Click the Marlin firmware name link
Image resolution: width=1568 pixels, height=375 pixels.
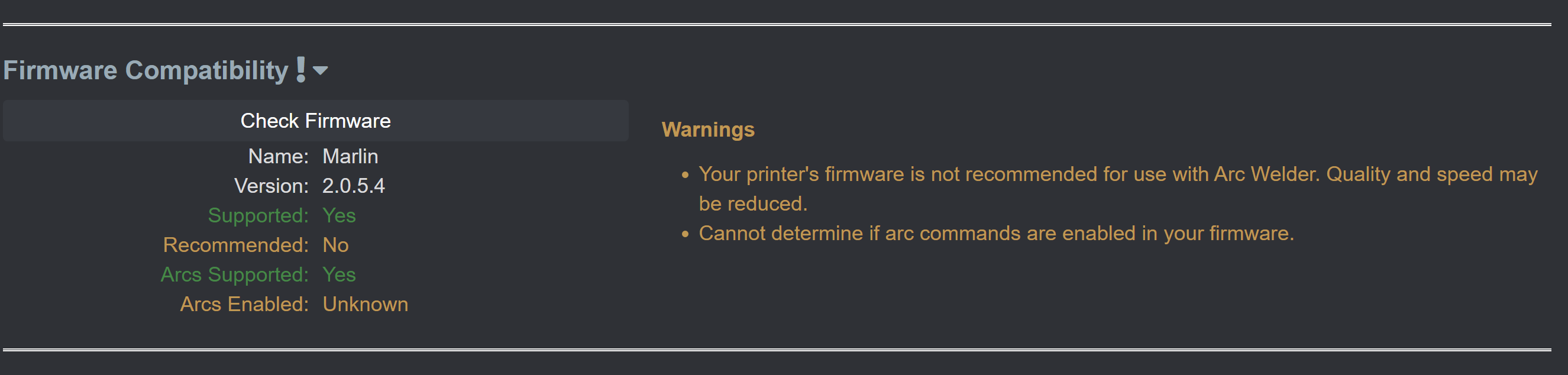click(351, 157)
